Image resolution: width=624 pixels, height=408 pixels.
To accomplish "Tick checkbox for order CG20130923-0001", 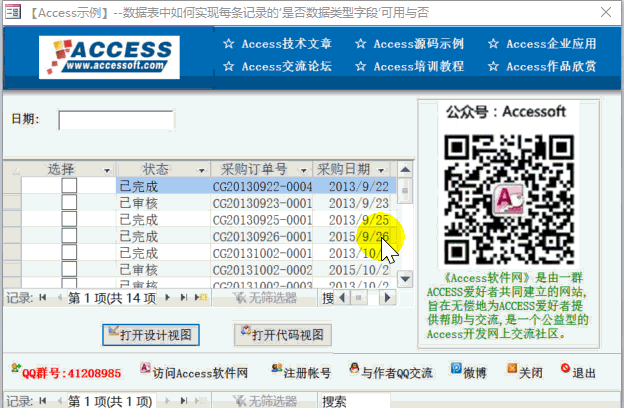I will [69, 203].
